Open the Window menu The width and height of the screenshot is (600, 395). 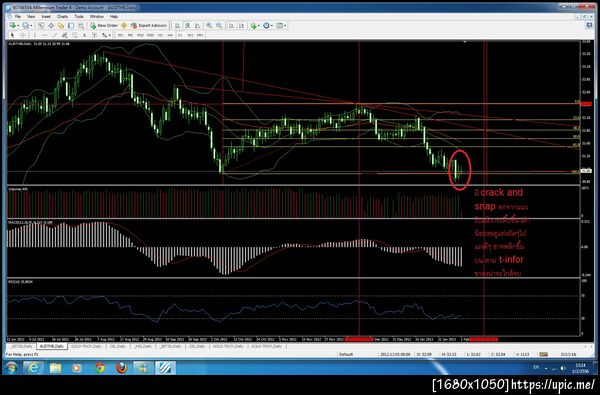tap(96, 16)
